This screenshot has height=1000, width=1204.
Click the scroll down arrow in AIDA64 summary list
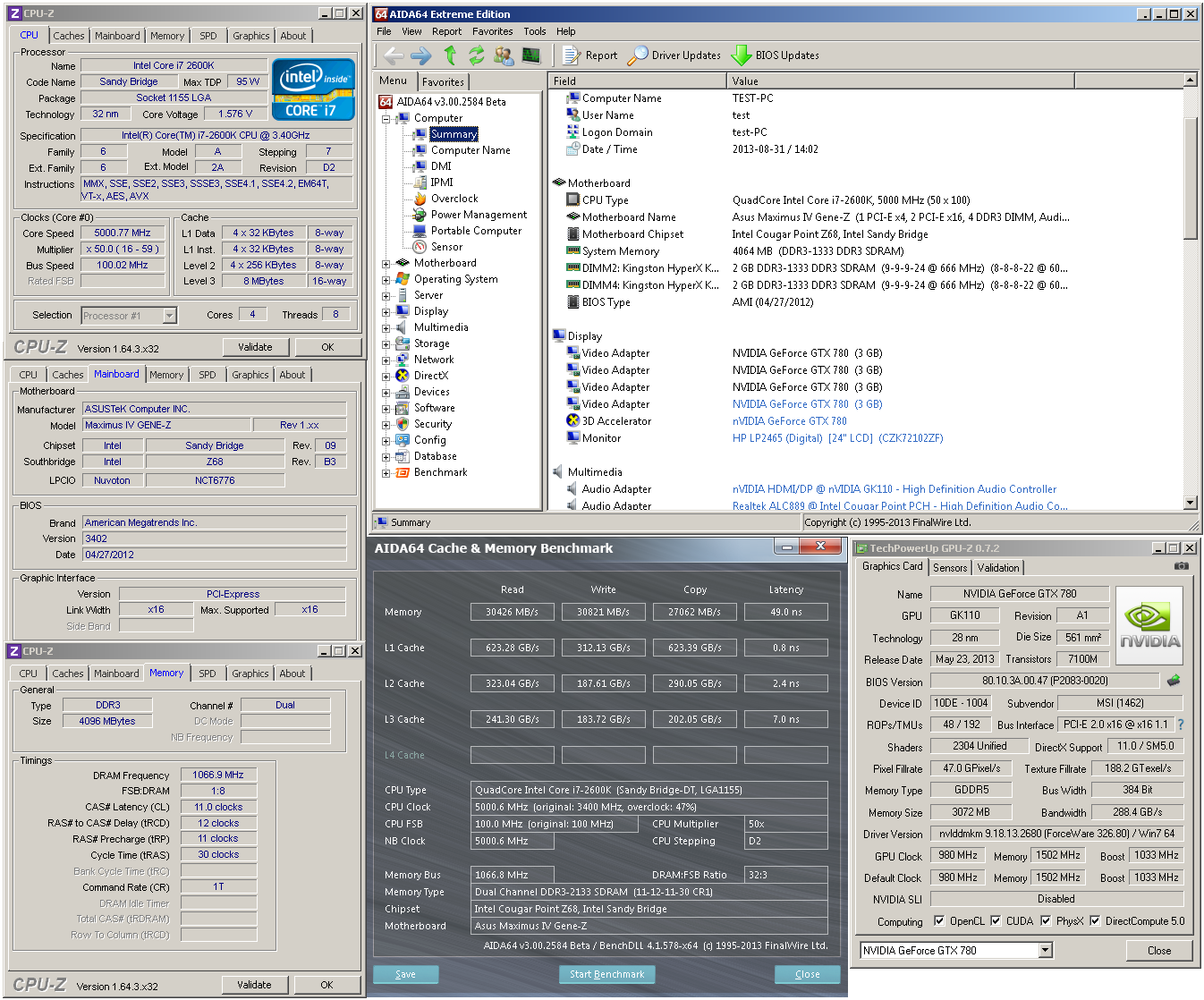point(1191,503)
